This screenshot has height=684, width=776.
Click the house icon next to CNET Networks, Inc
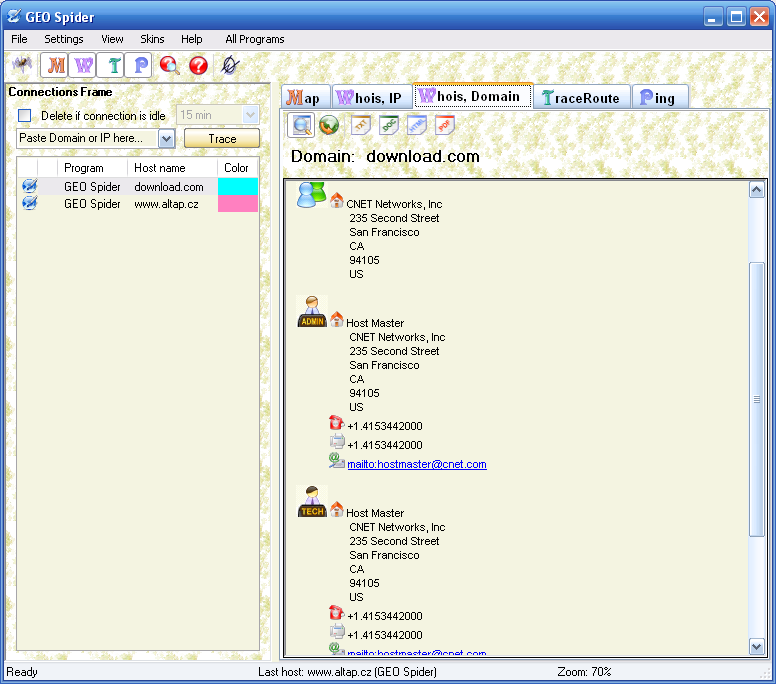point(337,200)
